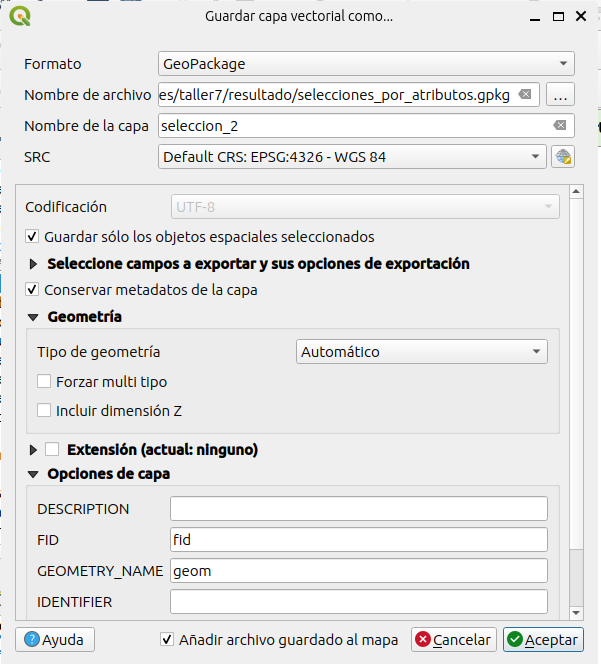Clear the layer name seleccion_2 text
Viewport: 601px width, 664px height.
pyautogui.click(x=560, y=126)
